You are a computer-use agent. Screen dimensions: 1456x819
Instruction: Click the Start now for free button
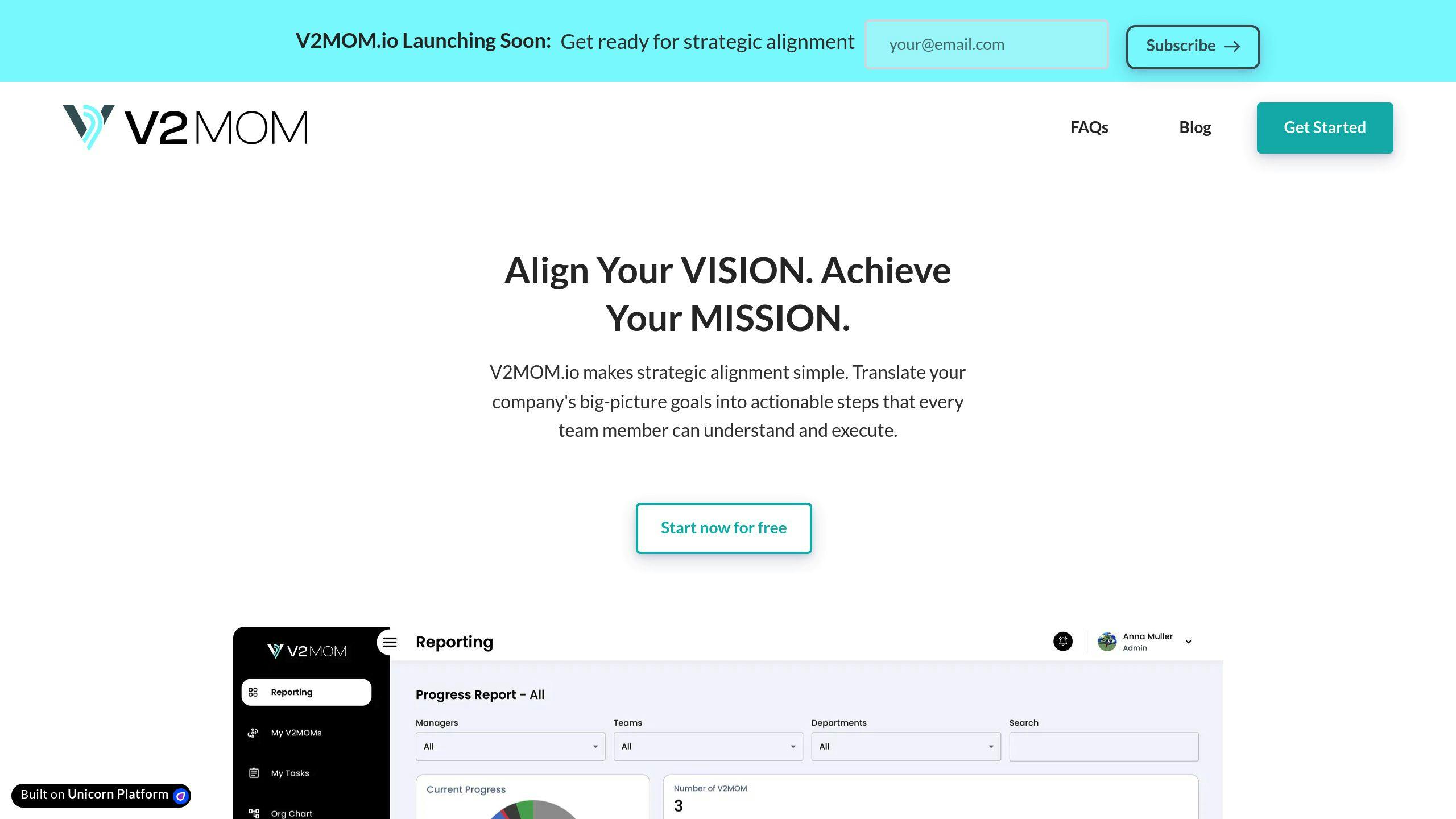[723, 527]
